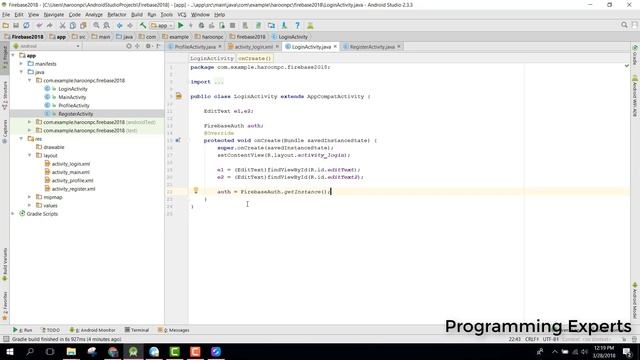Click the Copy toolbar icon
The width and height of the screenshot is (640, 360).
click(73, 25)
